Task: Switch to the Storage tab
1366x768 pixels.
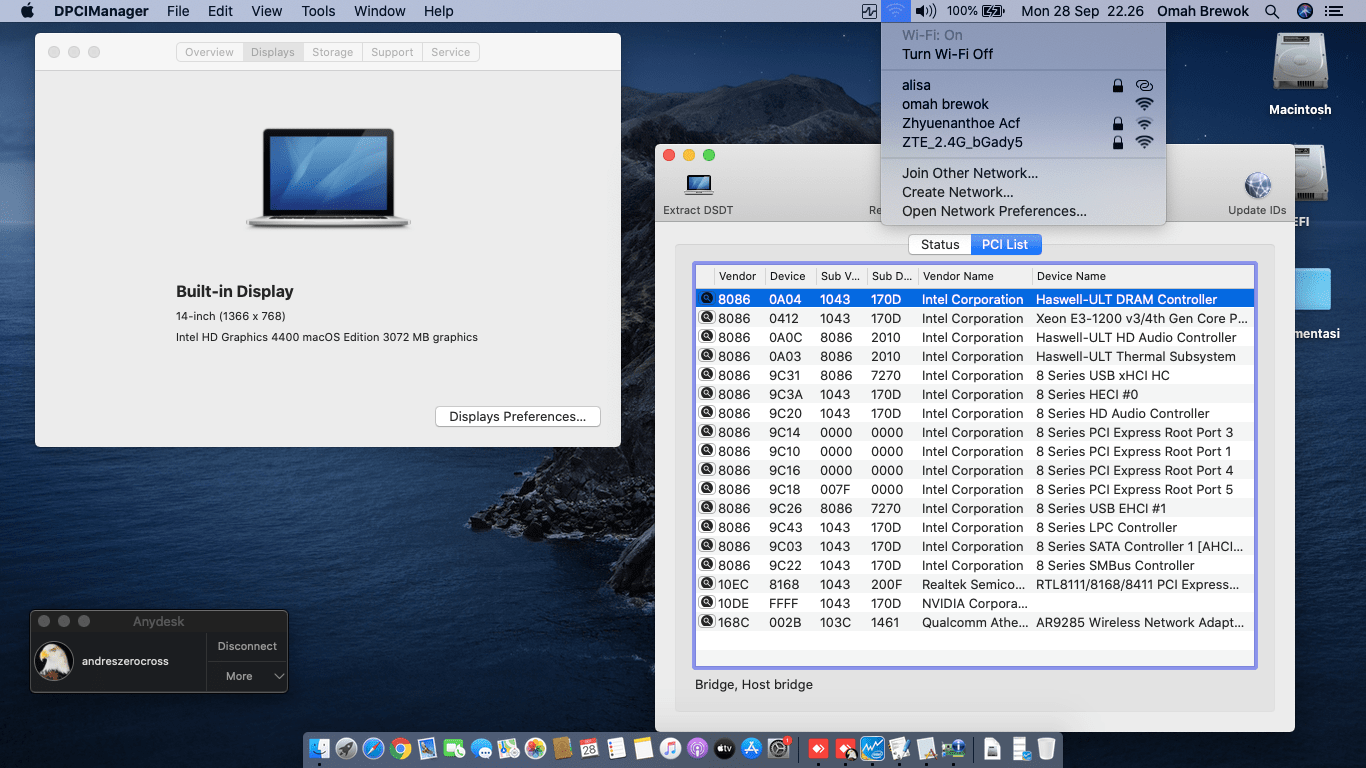Action: point(332,52)
